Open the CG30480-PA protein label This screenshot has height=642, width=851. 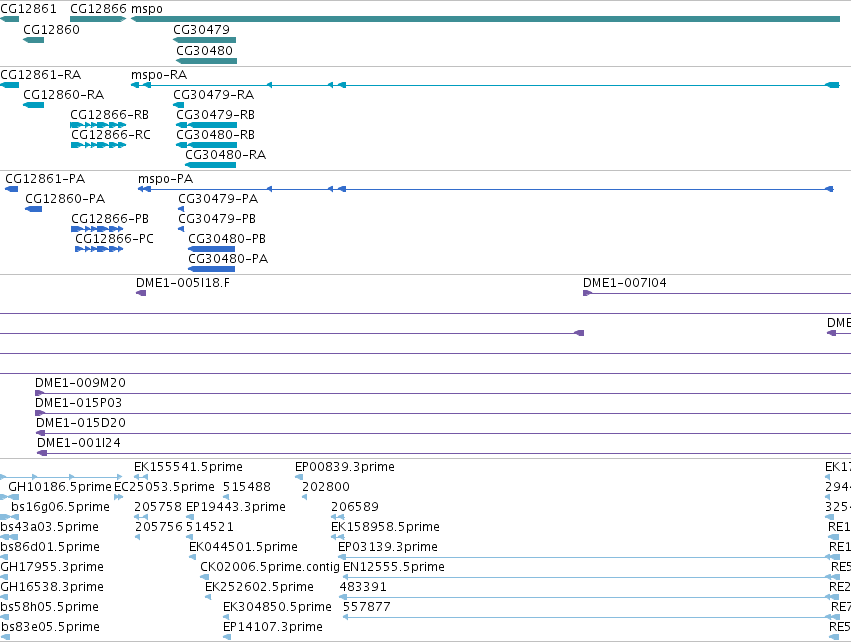coord(228,259)
